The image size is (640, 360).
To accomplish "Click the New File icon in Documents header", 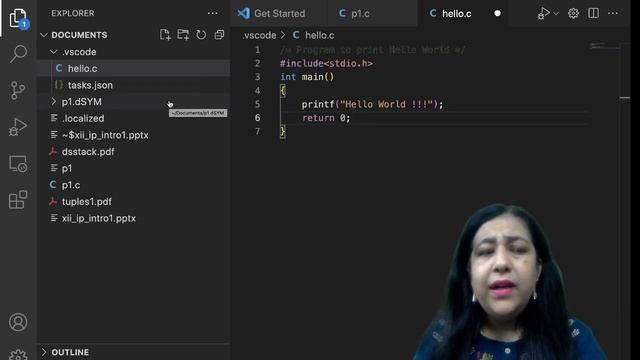I will tap(165, 35).
